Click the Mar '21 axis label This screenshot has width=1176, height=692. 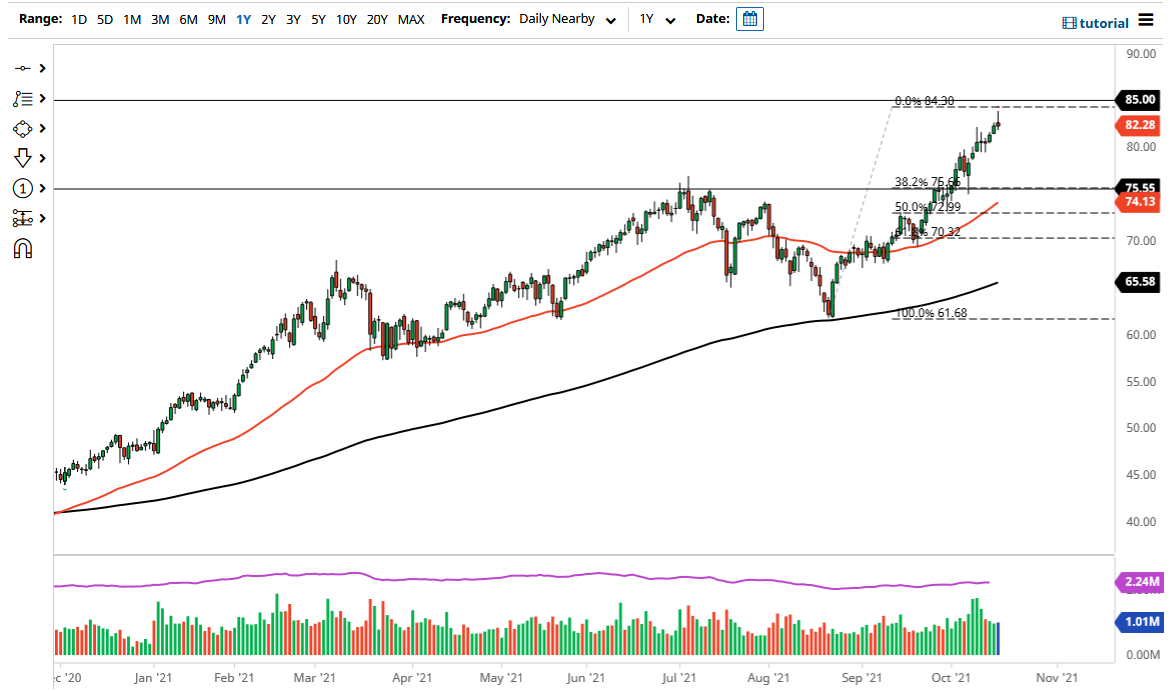(x=315, y=678)
